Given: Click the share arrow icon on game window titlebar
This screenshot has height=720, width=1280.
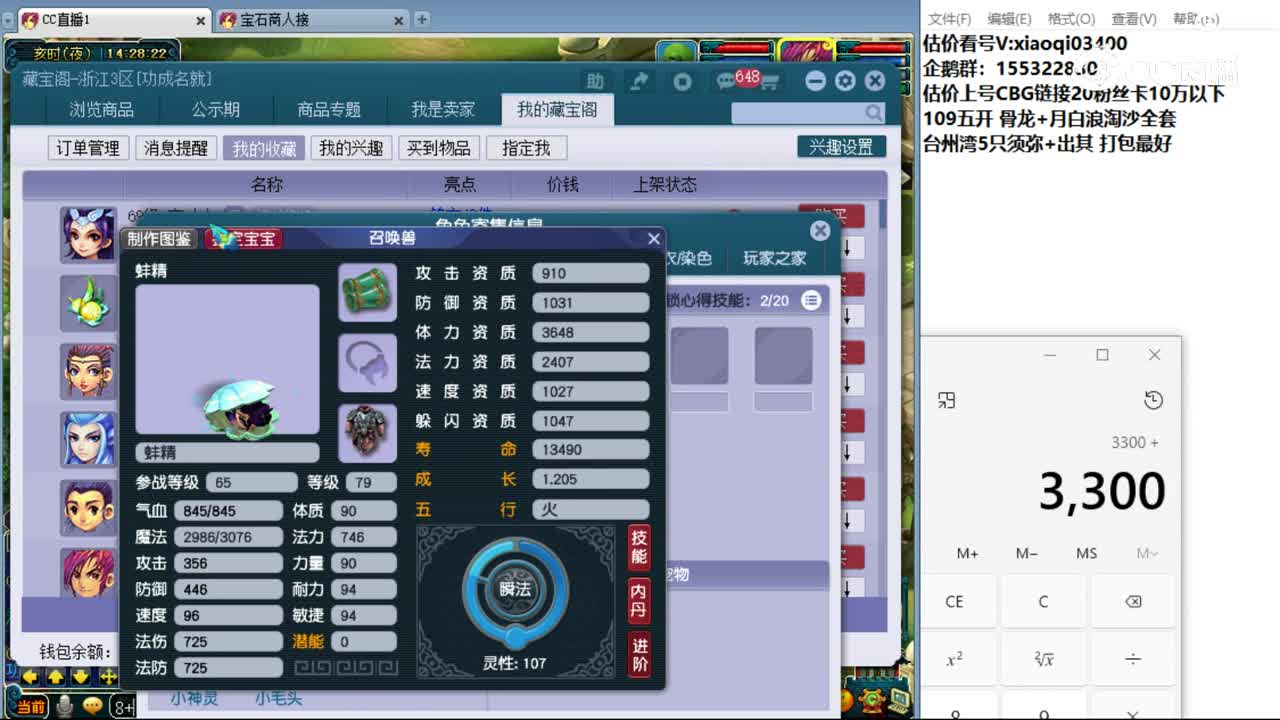Looking at the screenshot, I should (640, 82).
